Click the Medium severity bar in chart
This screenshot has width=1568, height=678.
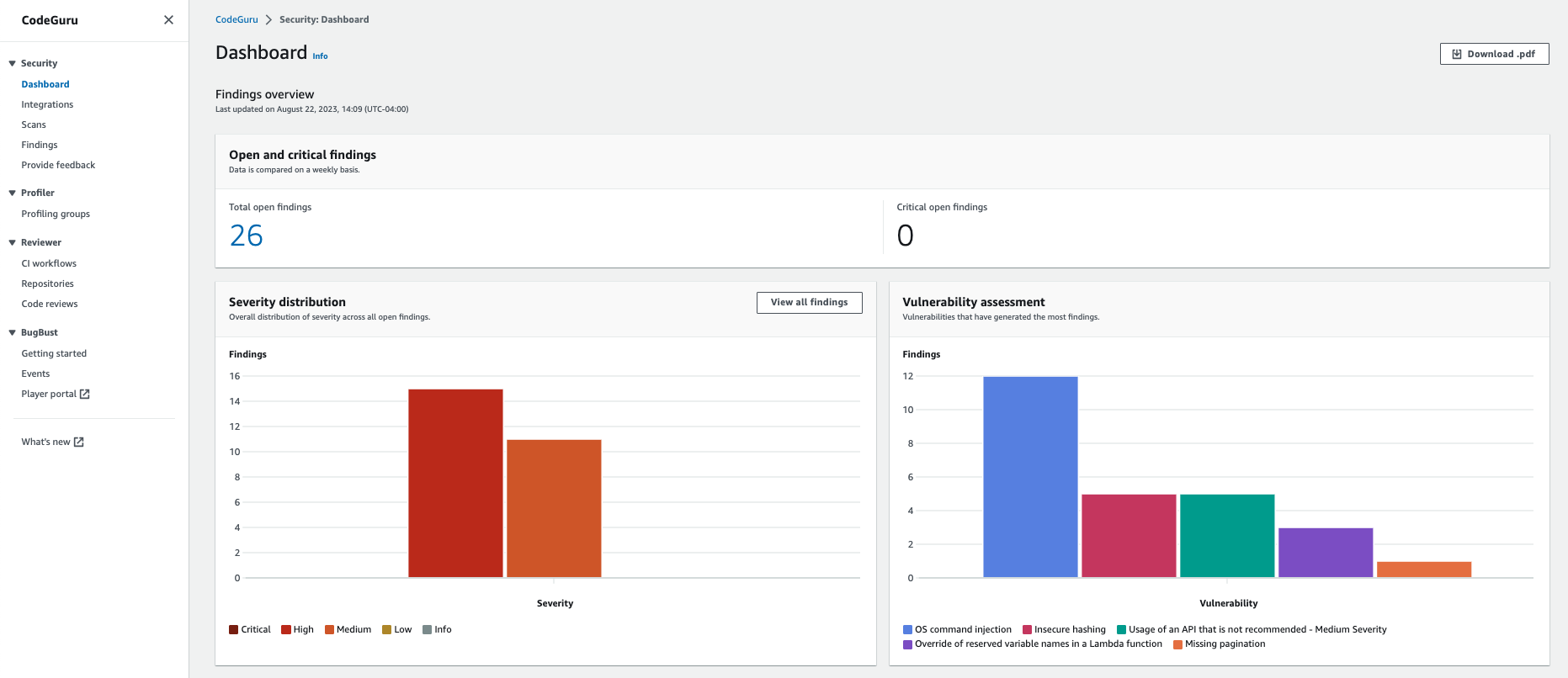tap(554, 508)
